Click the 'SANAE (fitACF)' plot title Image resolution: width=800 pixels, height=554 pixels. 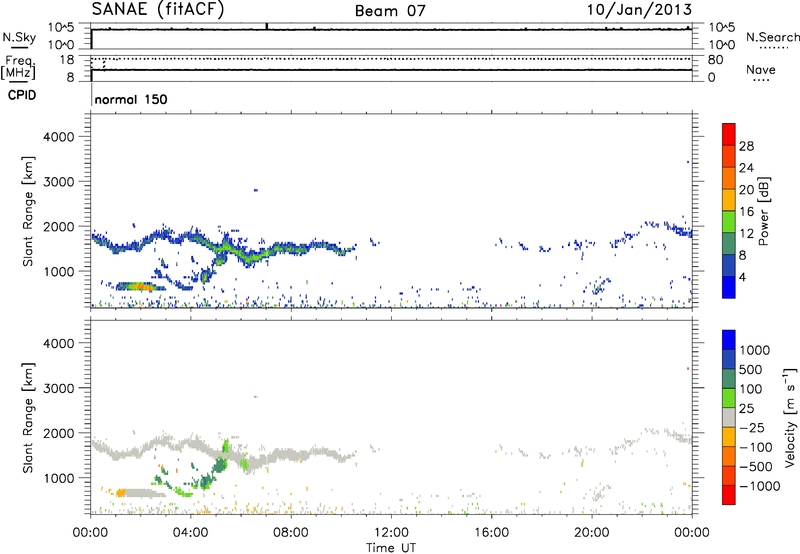158,9
